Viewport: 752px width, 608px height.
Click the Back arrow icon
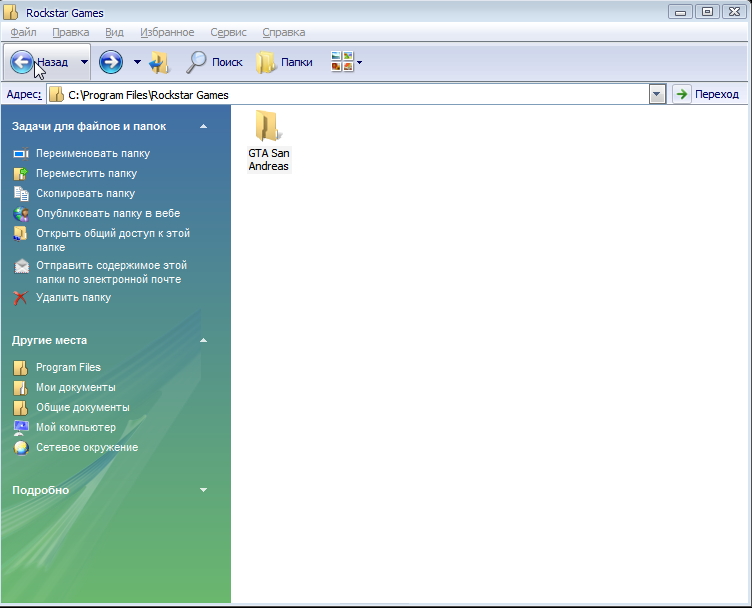pyautogui.click(x=22, y=62)
